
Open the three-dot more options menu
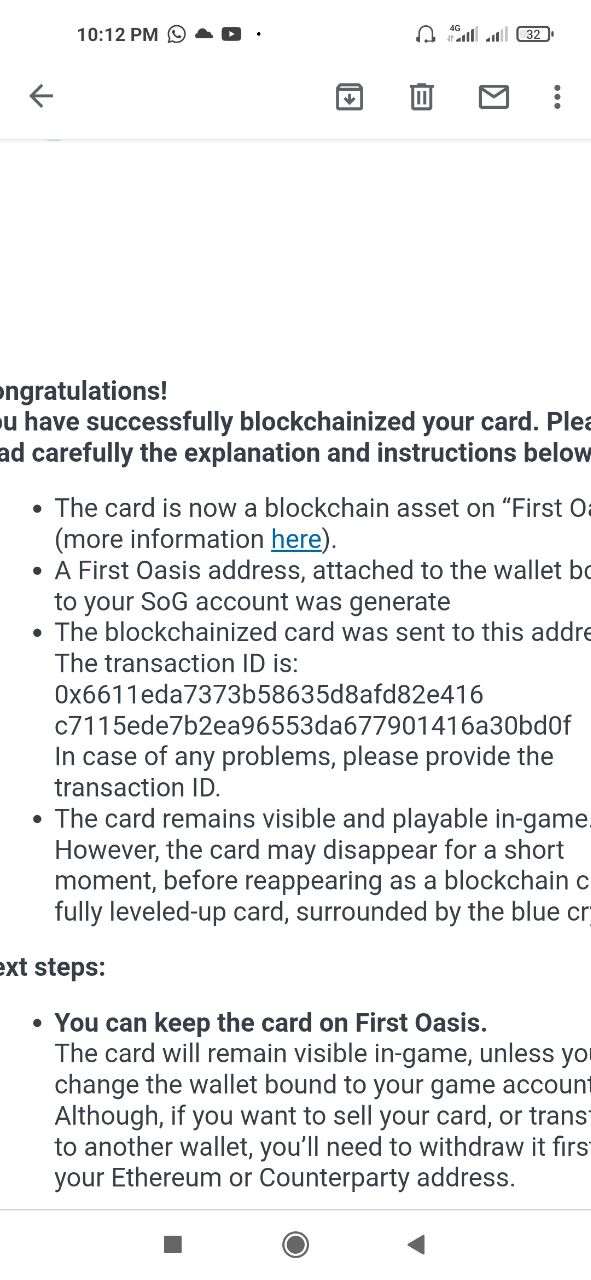[557, 97]
